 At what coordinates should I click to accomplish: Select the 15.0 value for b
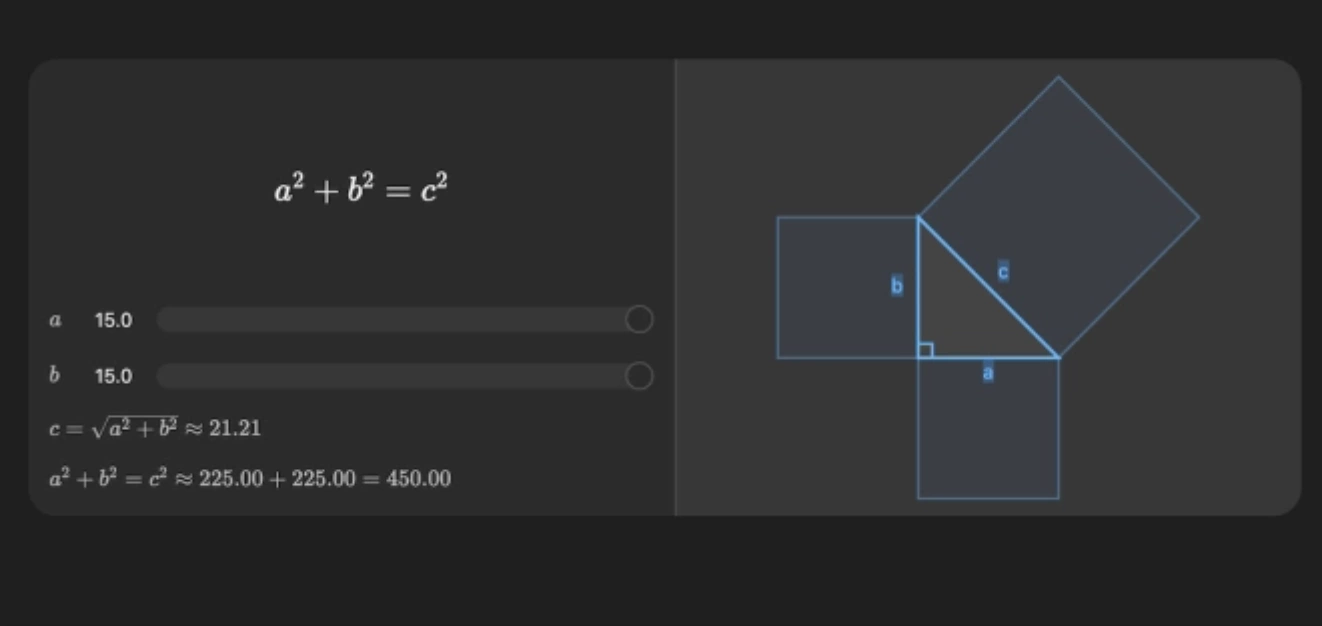[x=113, y=377]
